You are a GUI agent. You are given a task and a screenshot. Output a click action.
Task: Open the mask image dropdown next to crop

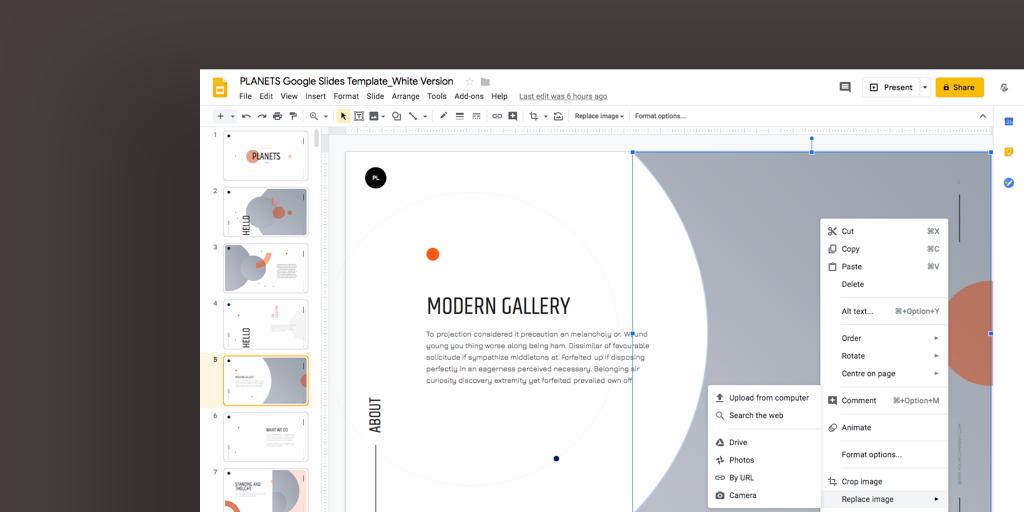click(x=545, y=116)
